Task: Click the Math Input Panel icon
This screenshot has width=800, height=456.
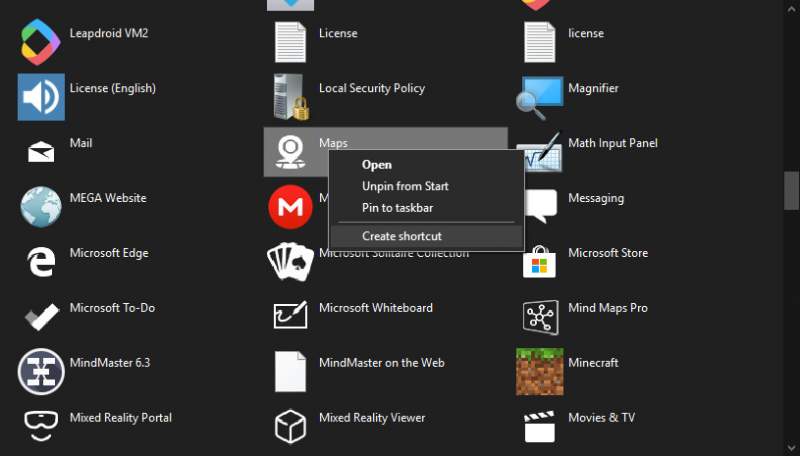Action: coord(542,152)
